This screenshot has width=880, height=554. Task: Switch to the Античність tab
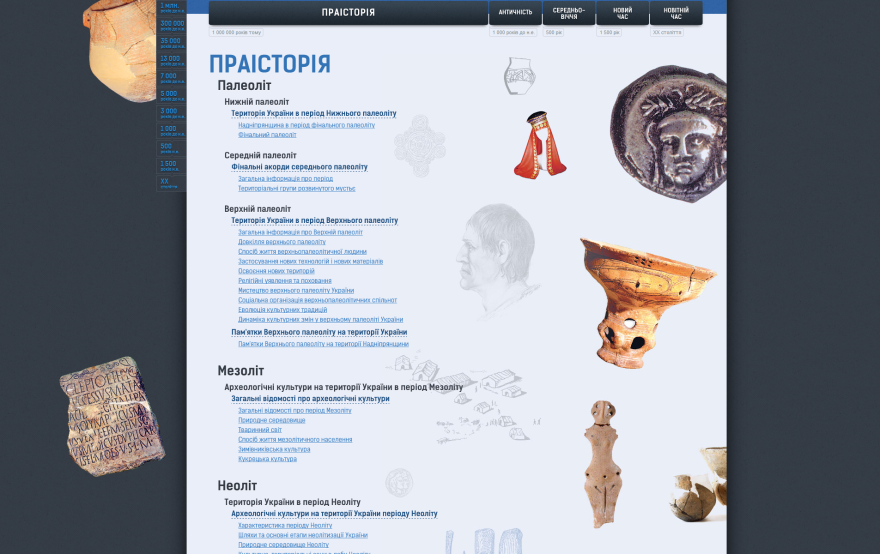pos(515,12)
